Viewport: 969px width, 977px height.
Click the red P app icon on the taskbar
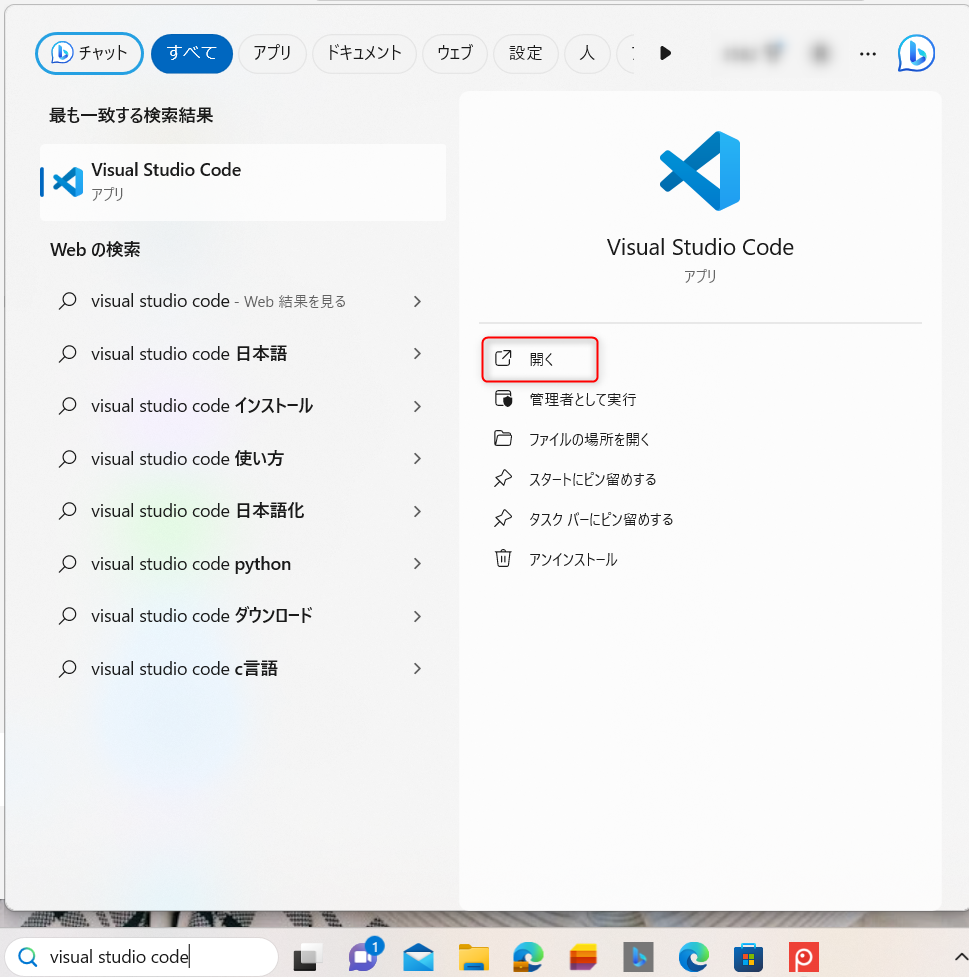[x=802, y=957]
